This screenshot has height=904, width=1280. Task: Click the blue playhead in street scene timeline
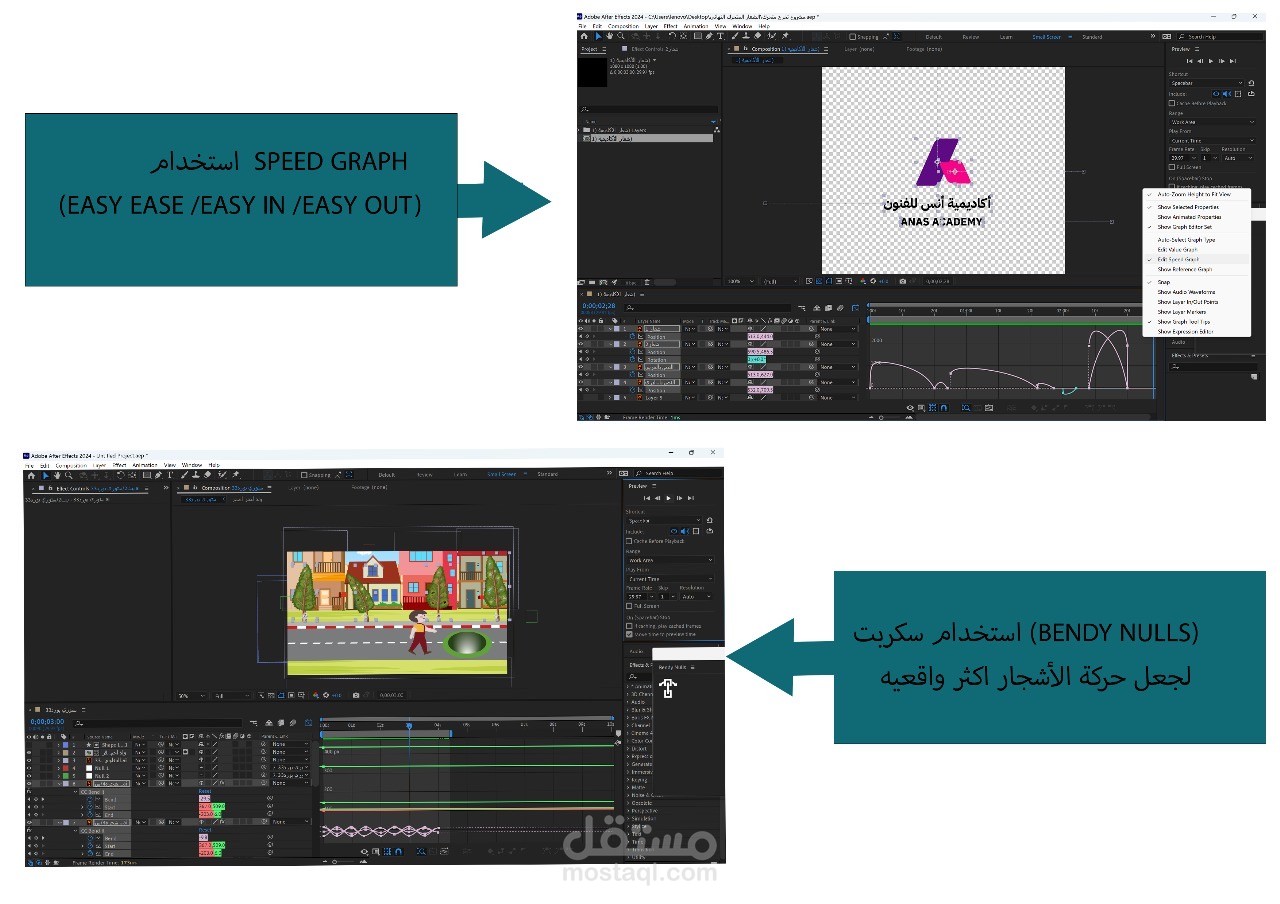point(409,726)
